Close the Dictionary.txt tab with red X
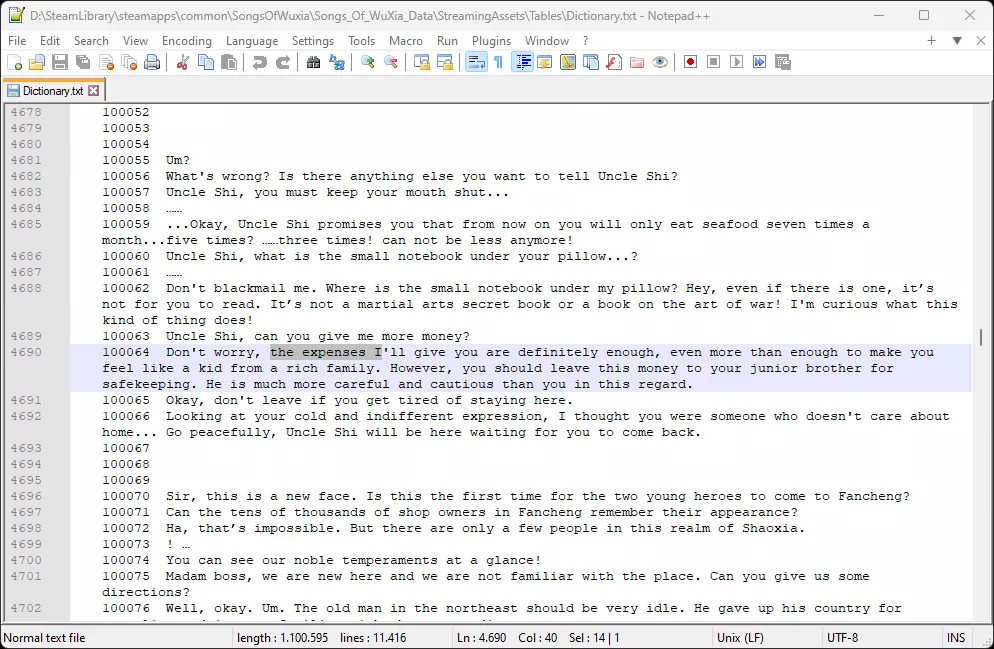 [x=94, y=91]
